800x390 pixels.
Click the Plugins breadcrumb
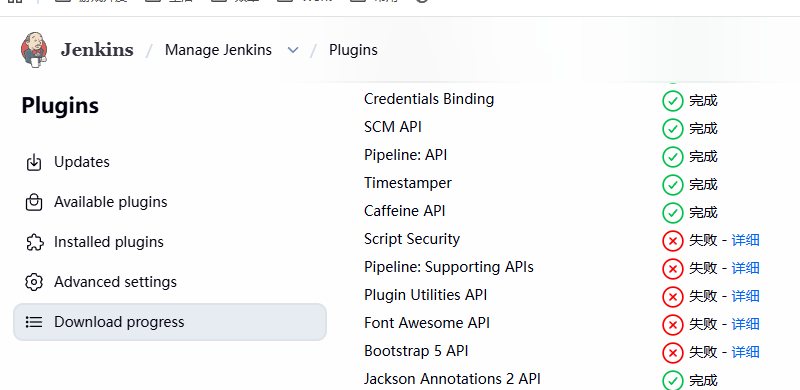point(353,50)
